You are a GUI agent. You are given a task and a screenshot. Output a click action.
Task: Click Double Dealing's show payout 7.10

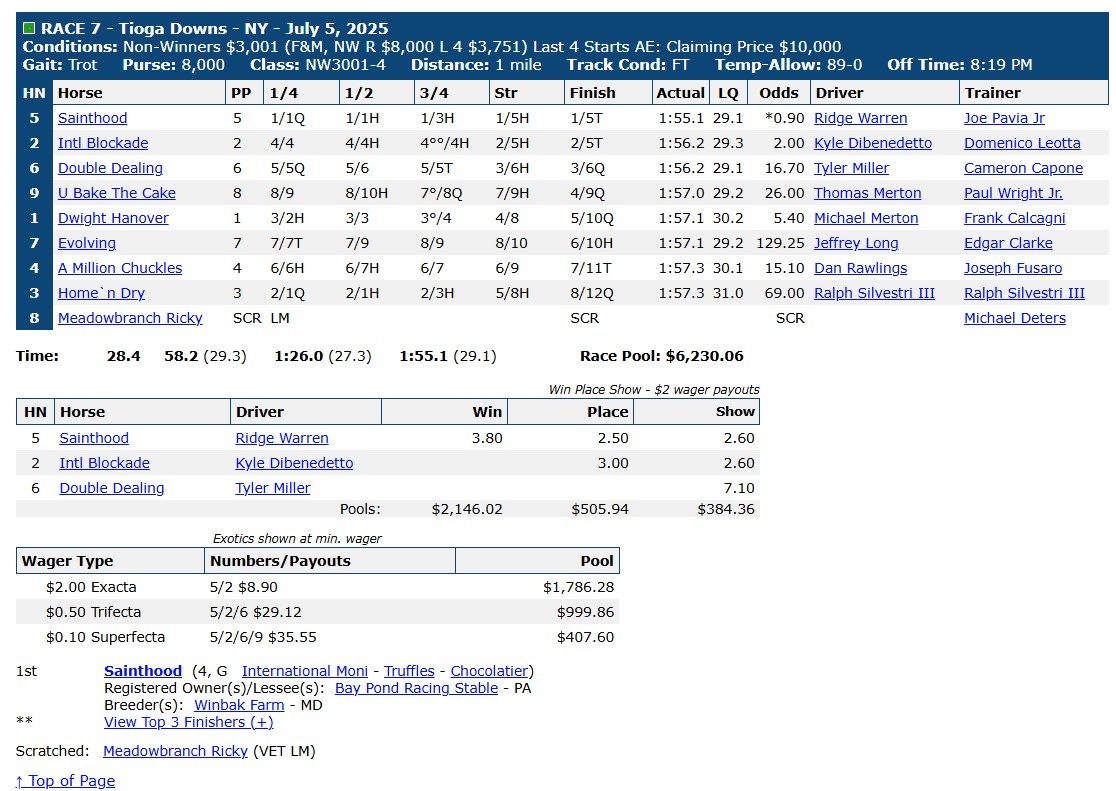coord(739,488)
